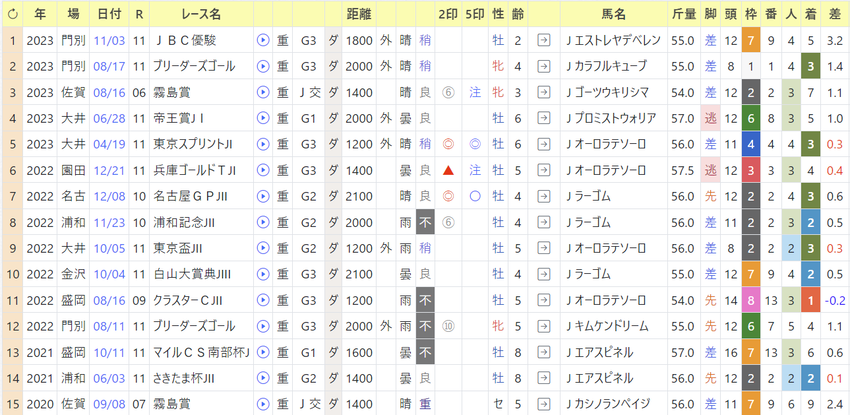
Task: Click horse name J キムケンドリーム
Action: point(606,326)
